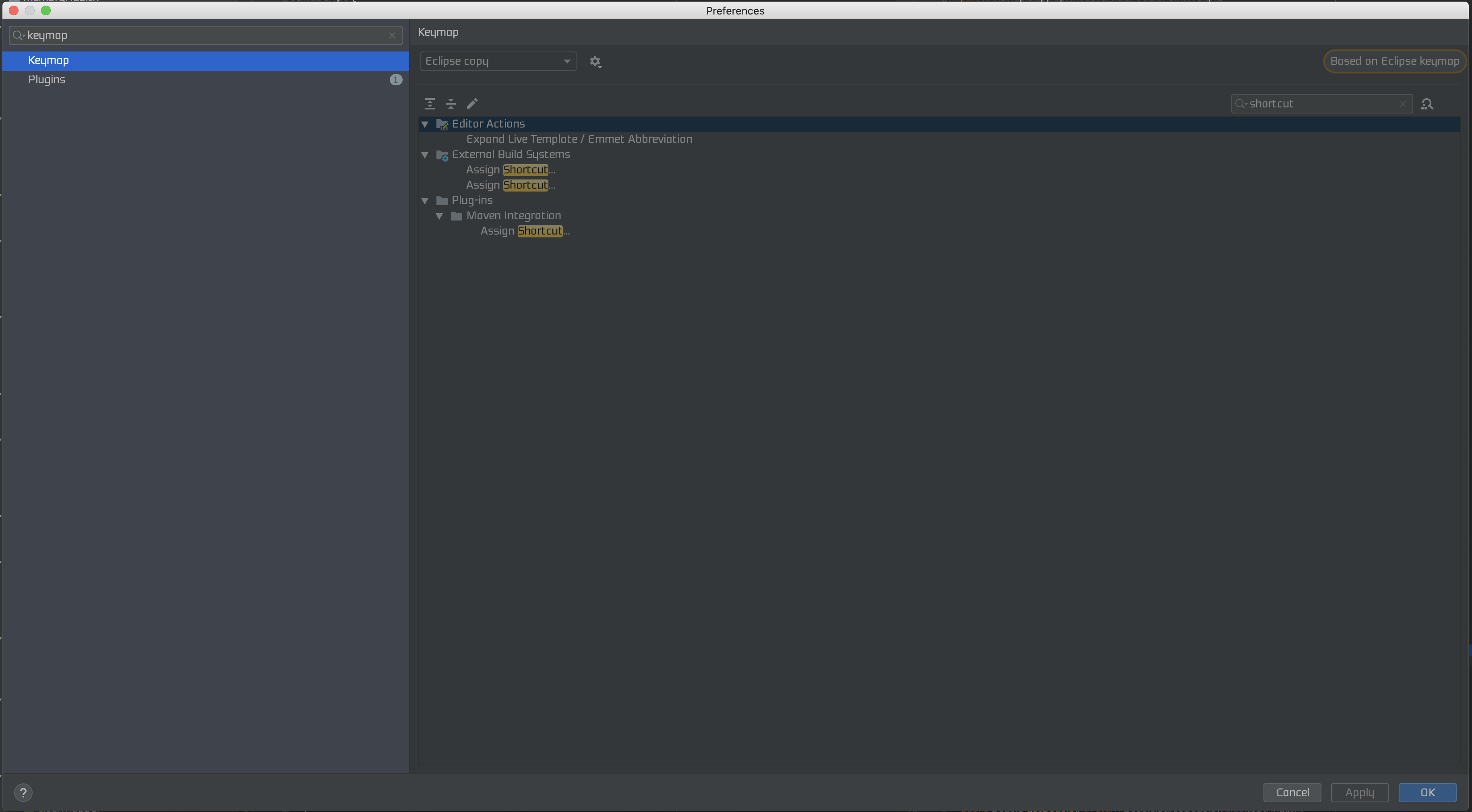This screenshot has height=812, width=1472.
Task: Click the Expand All icon
Action: click(430, 104)
